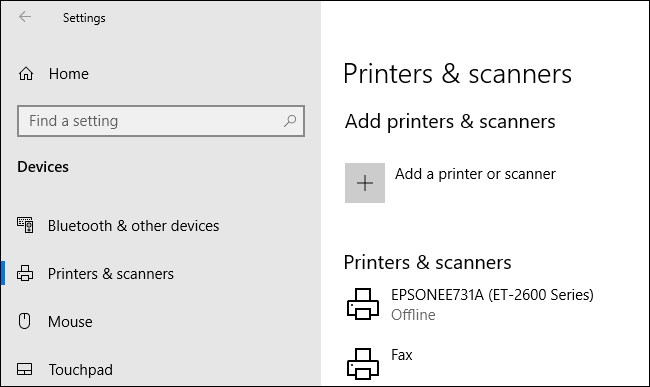Open Bluetooth & other devices page

(133, 226)
